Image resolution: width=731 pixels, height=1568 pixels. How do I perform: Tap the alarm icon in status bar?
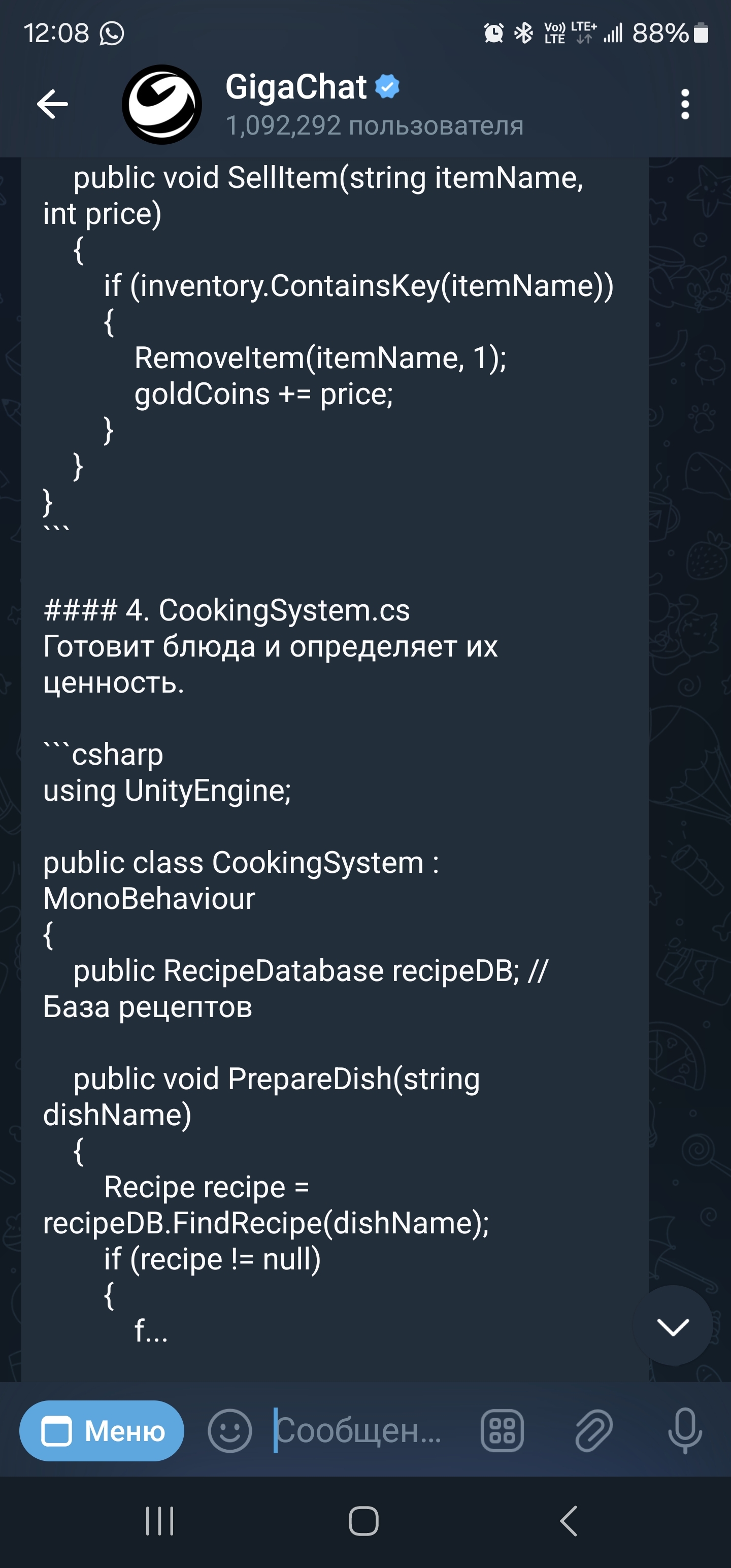tap(493, 33)
